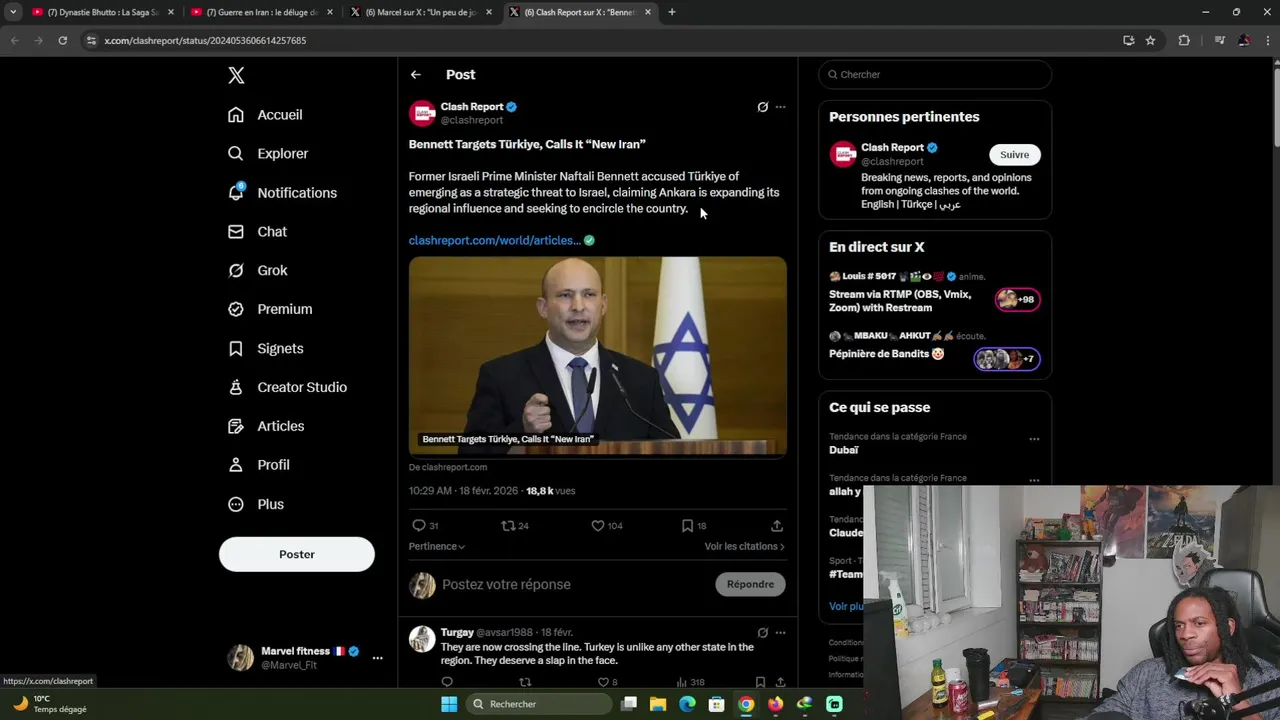Screen dimensions: 1280x720
Task: Close the Clash Report tab
Action: (x=648, y=12)
